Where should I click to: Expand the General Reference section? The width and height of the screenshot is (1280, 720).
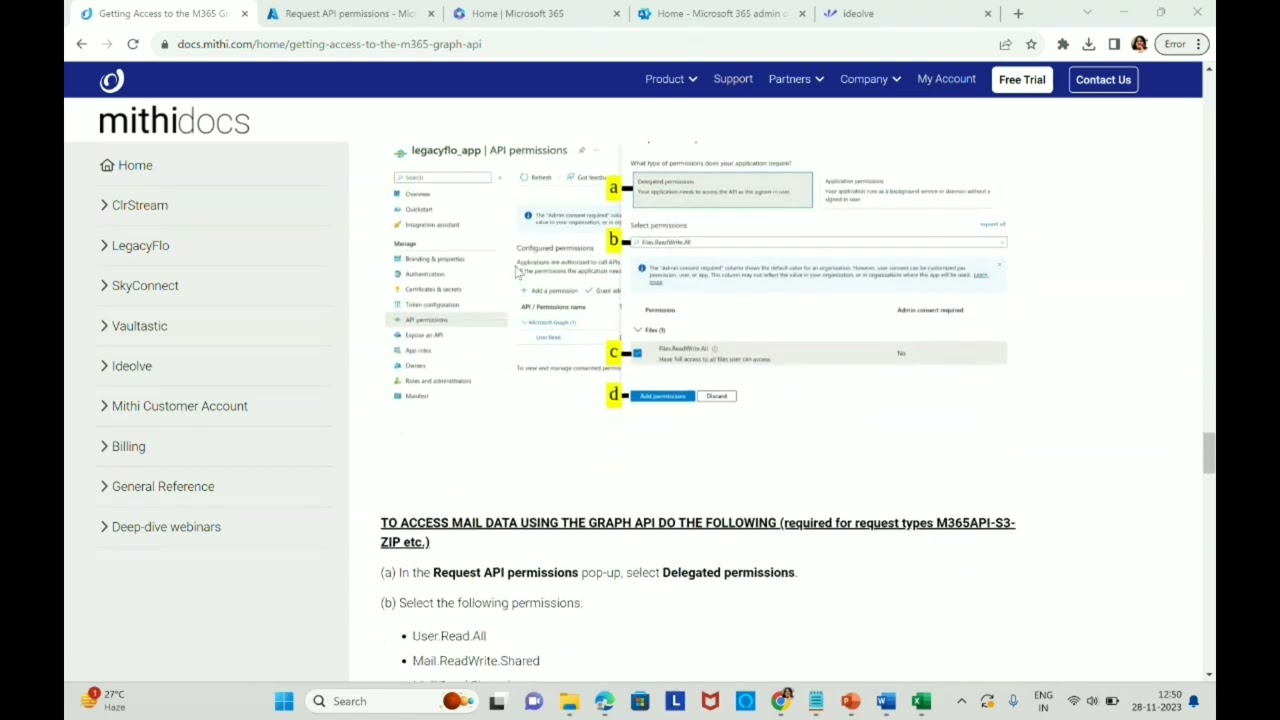(x=157, y=486)
